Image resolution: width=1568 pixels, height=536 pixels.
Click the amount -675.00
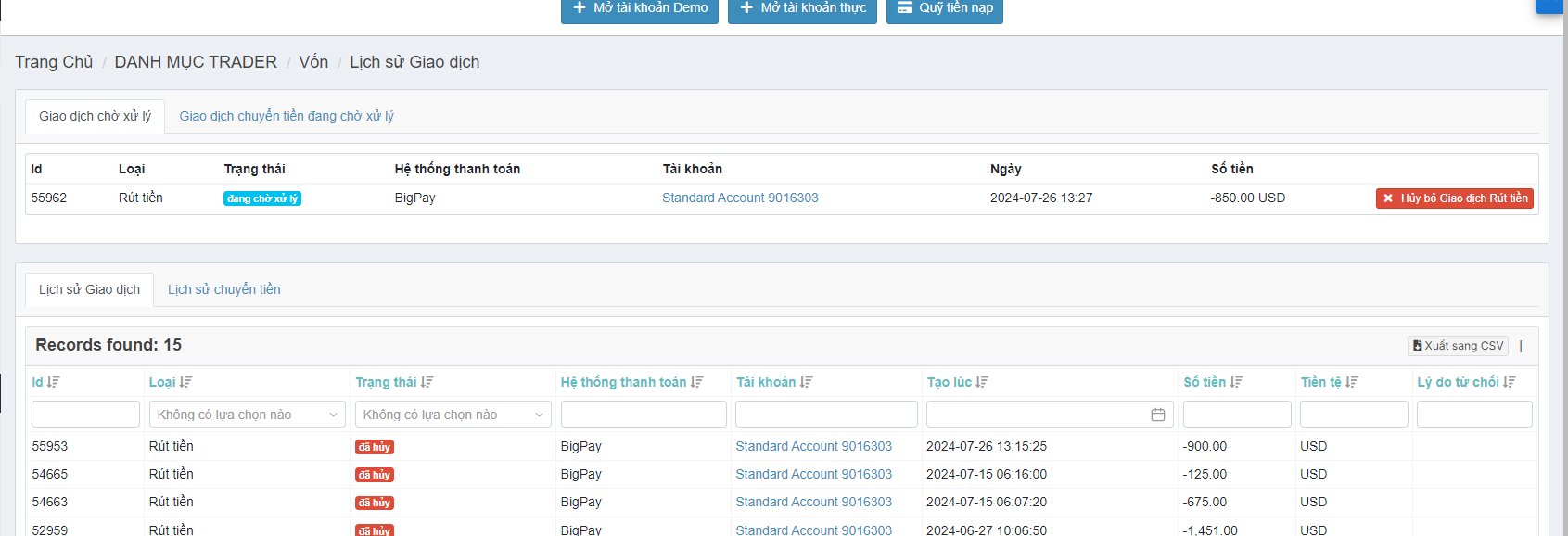[x=1205, y=502]
